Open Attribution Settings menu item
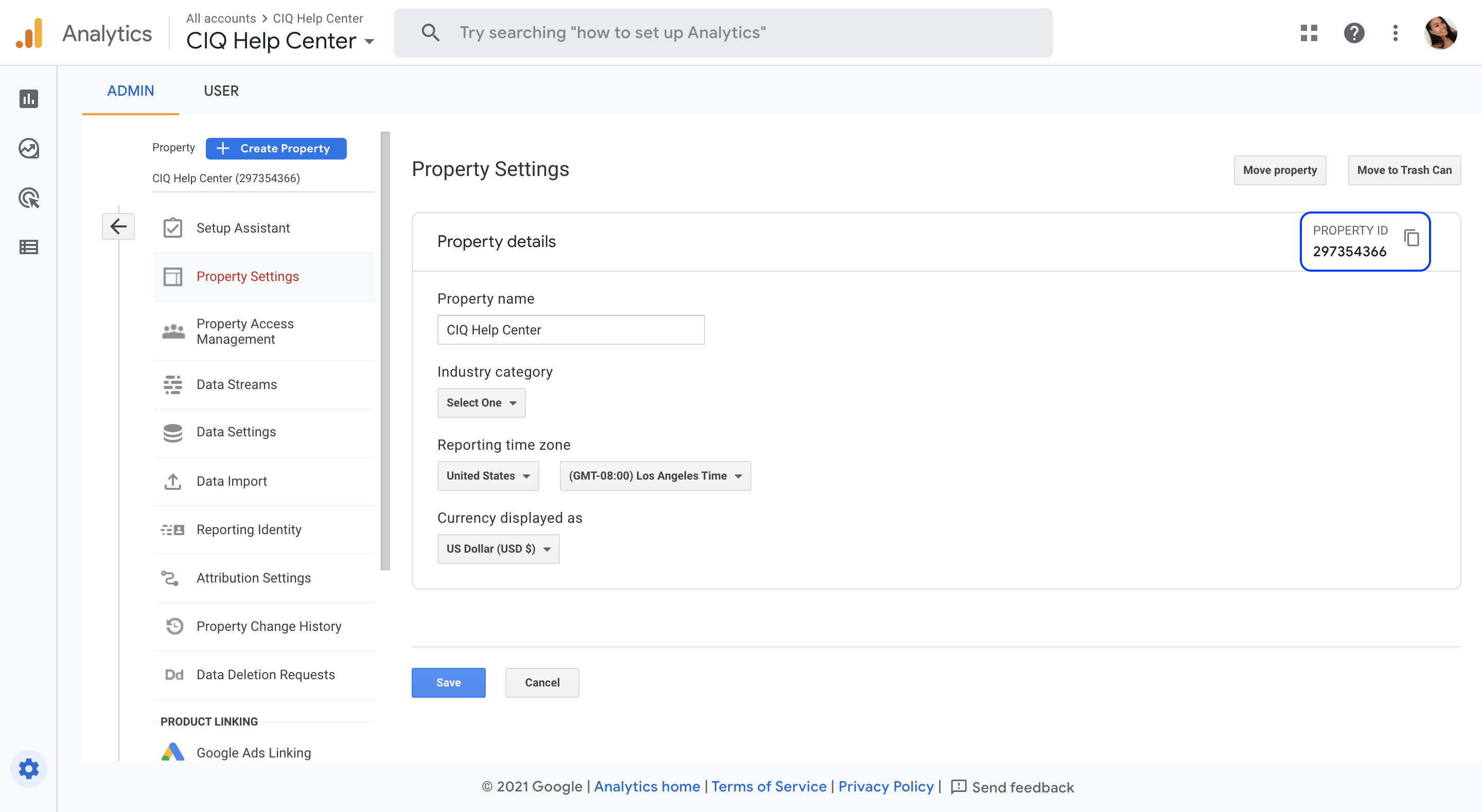Viewport: 1482px width, 812px height. tap(264, 578)
